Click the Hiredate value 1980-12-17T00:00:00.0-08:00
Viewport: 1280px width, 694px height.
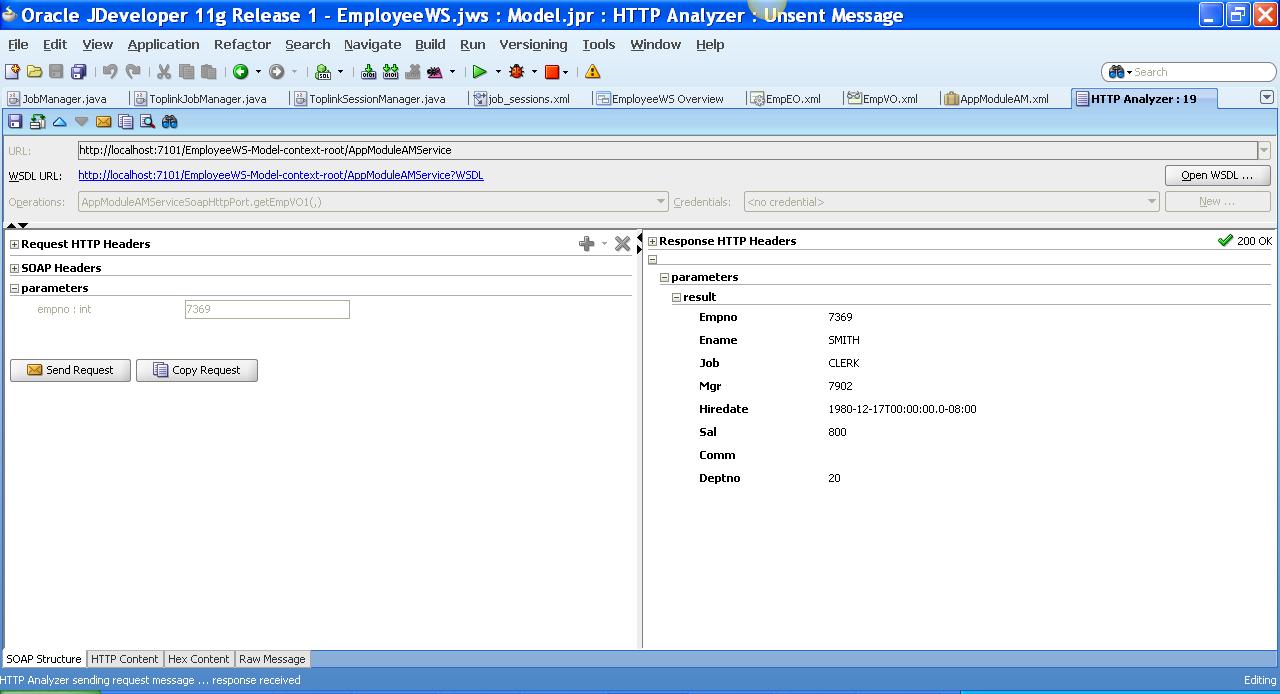point(902,409)
